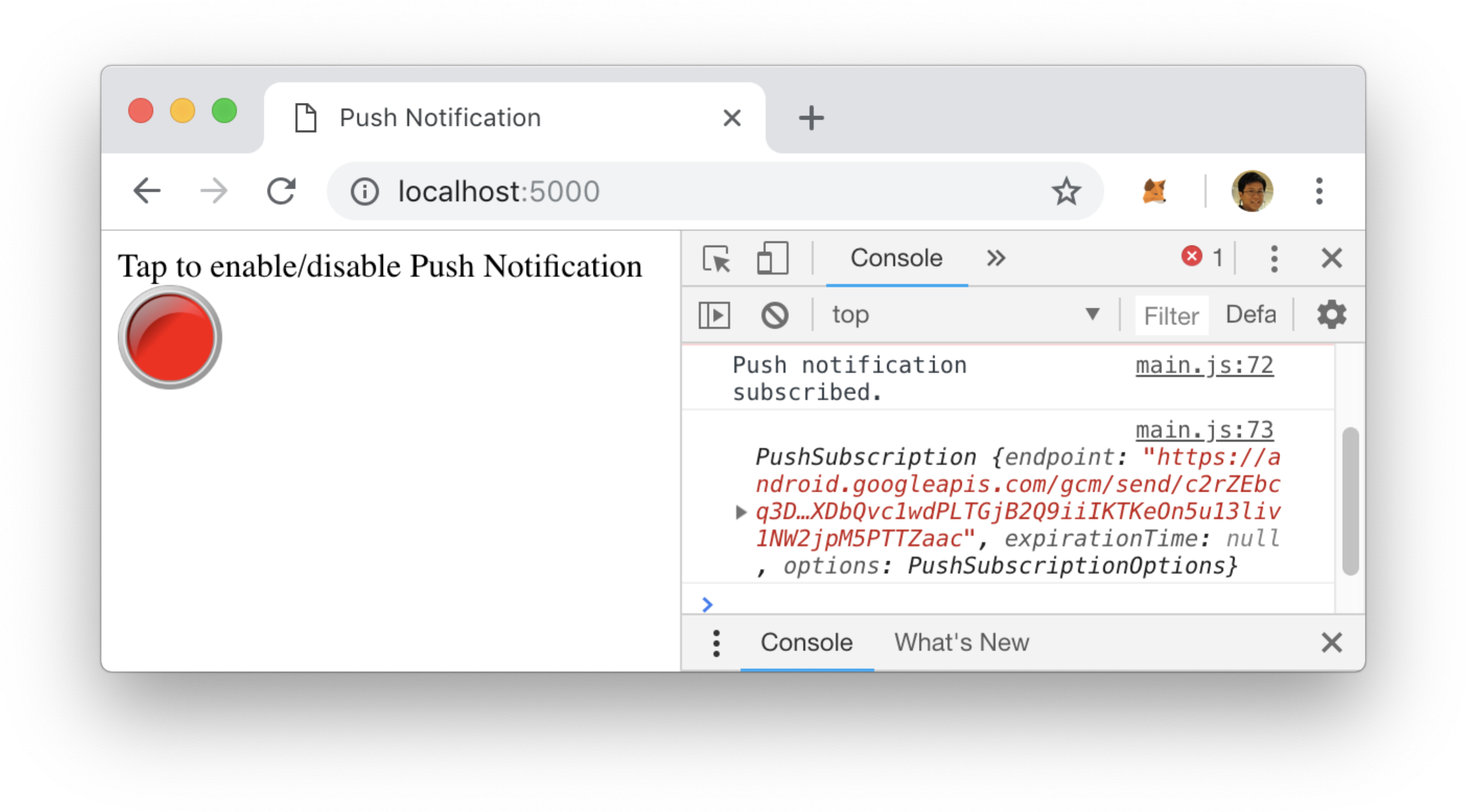1466x812 pixels.
Task: Expand the PushSubscription object
Action: point(740,512)
